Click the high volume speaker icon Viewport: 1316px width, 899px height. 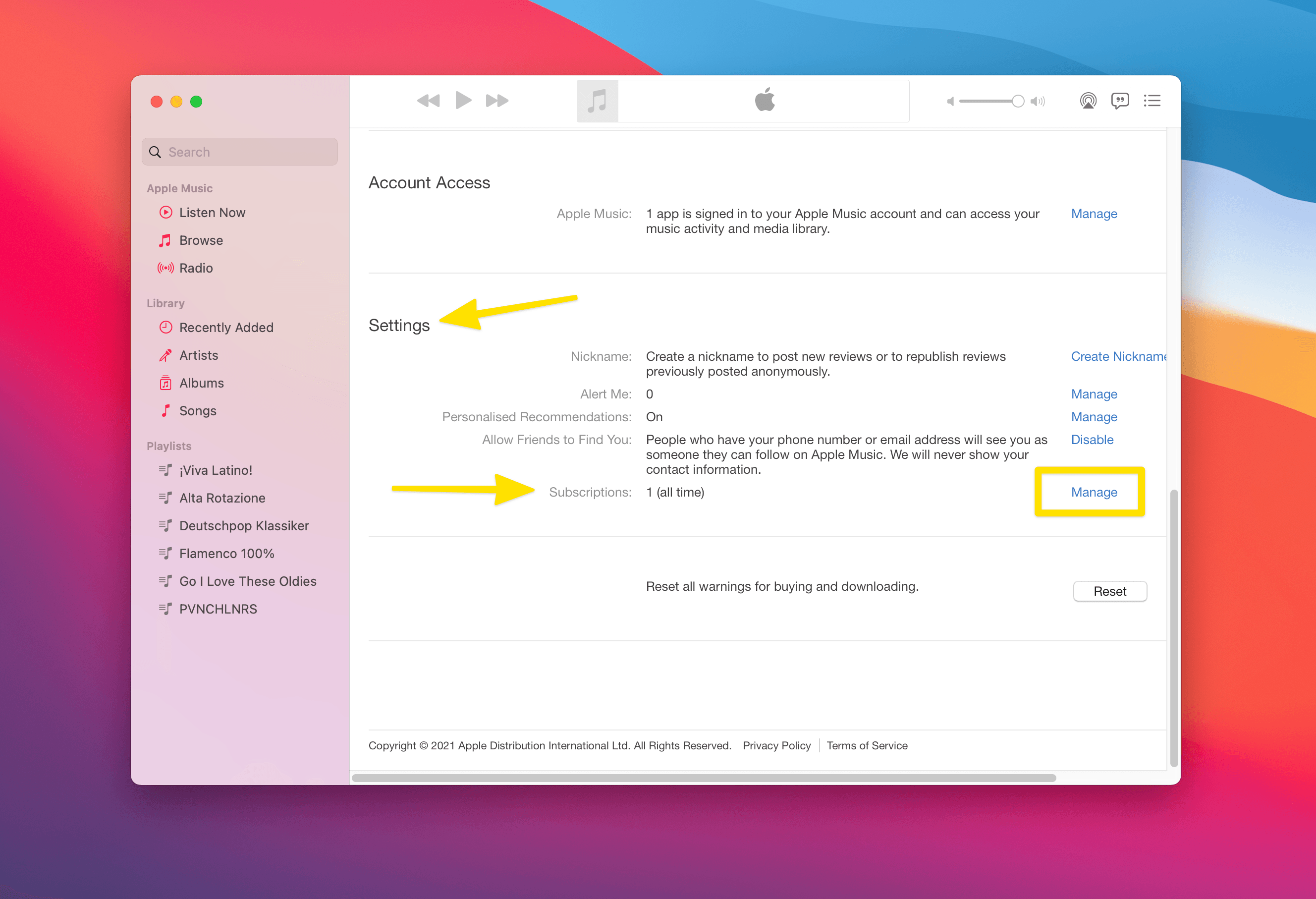pos(1038,102)
